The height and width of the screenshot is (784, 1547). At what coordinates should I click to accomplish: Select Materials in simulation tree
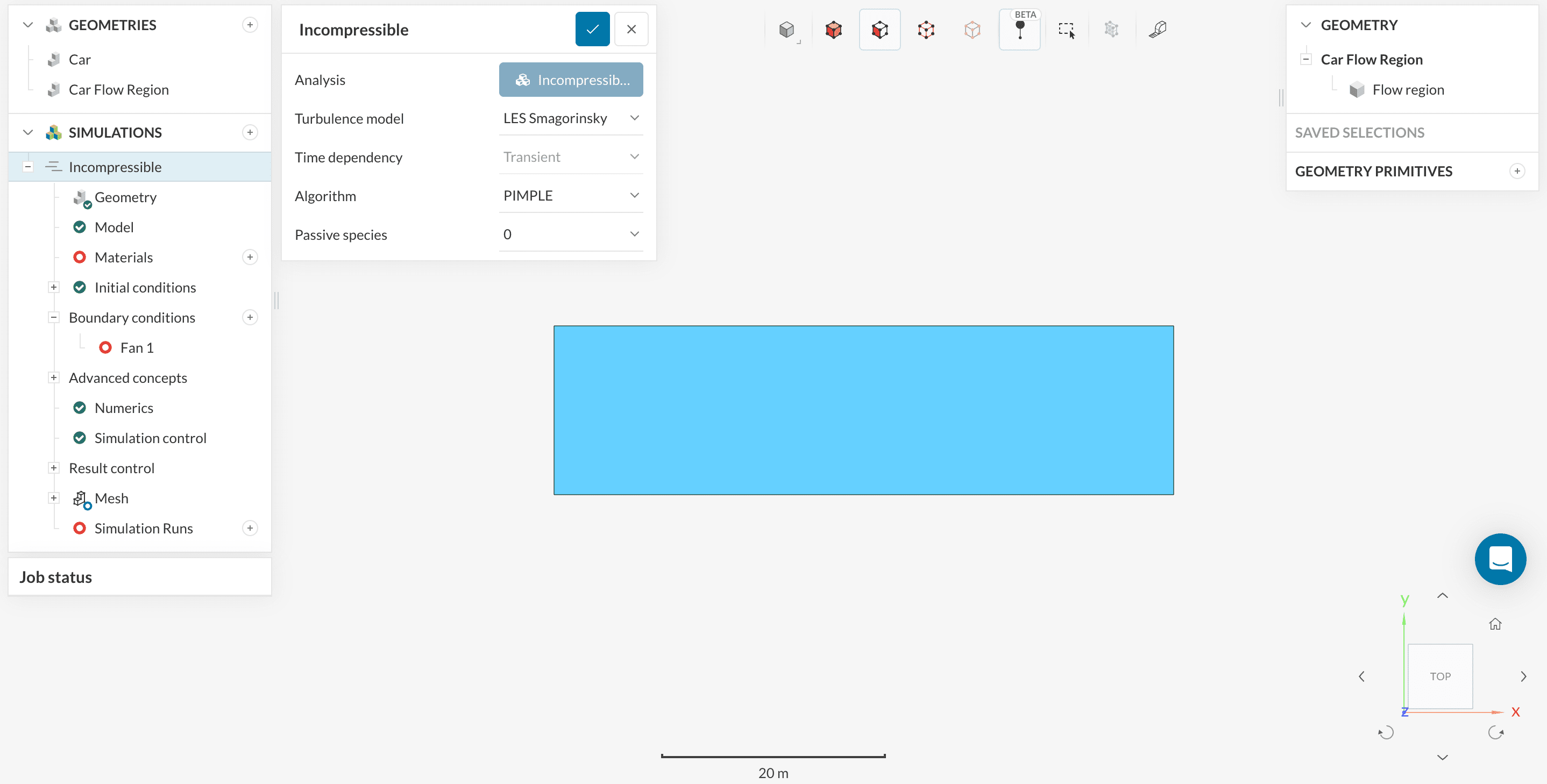coord(124,258)
